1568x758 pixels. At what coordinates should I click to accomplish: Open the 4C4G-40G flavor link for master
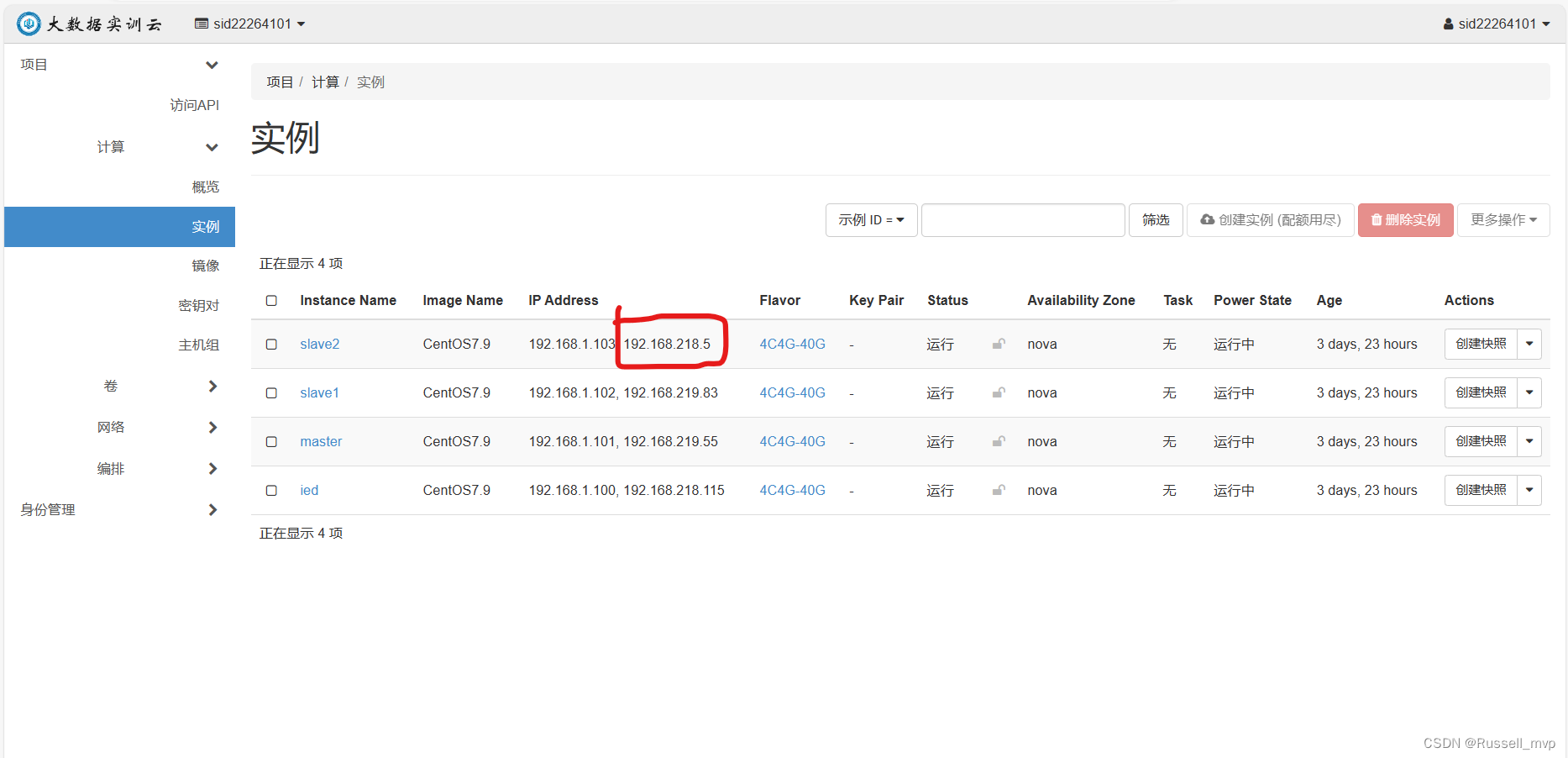point(792,442)
